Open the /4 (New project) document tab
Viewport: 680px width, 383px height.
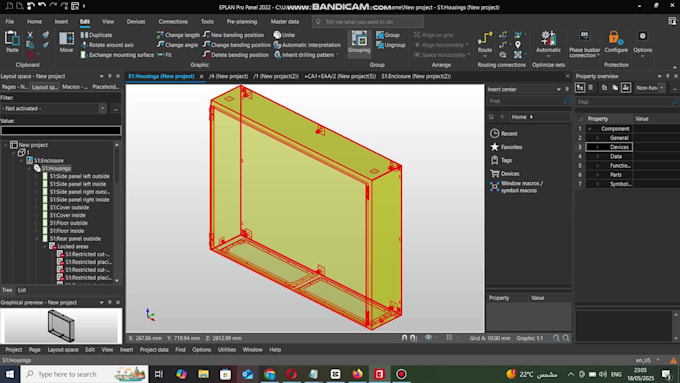(x=229, y=76)
